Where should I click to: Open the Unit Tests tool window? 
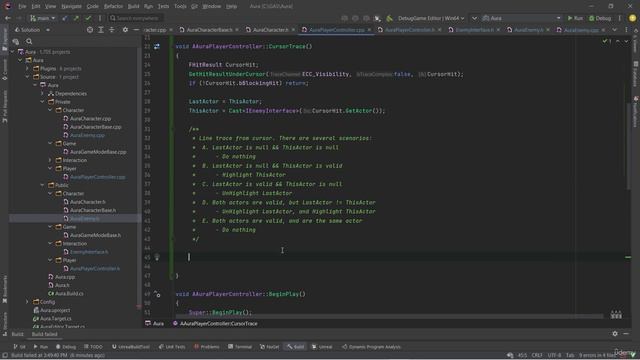pos(172,347)
